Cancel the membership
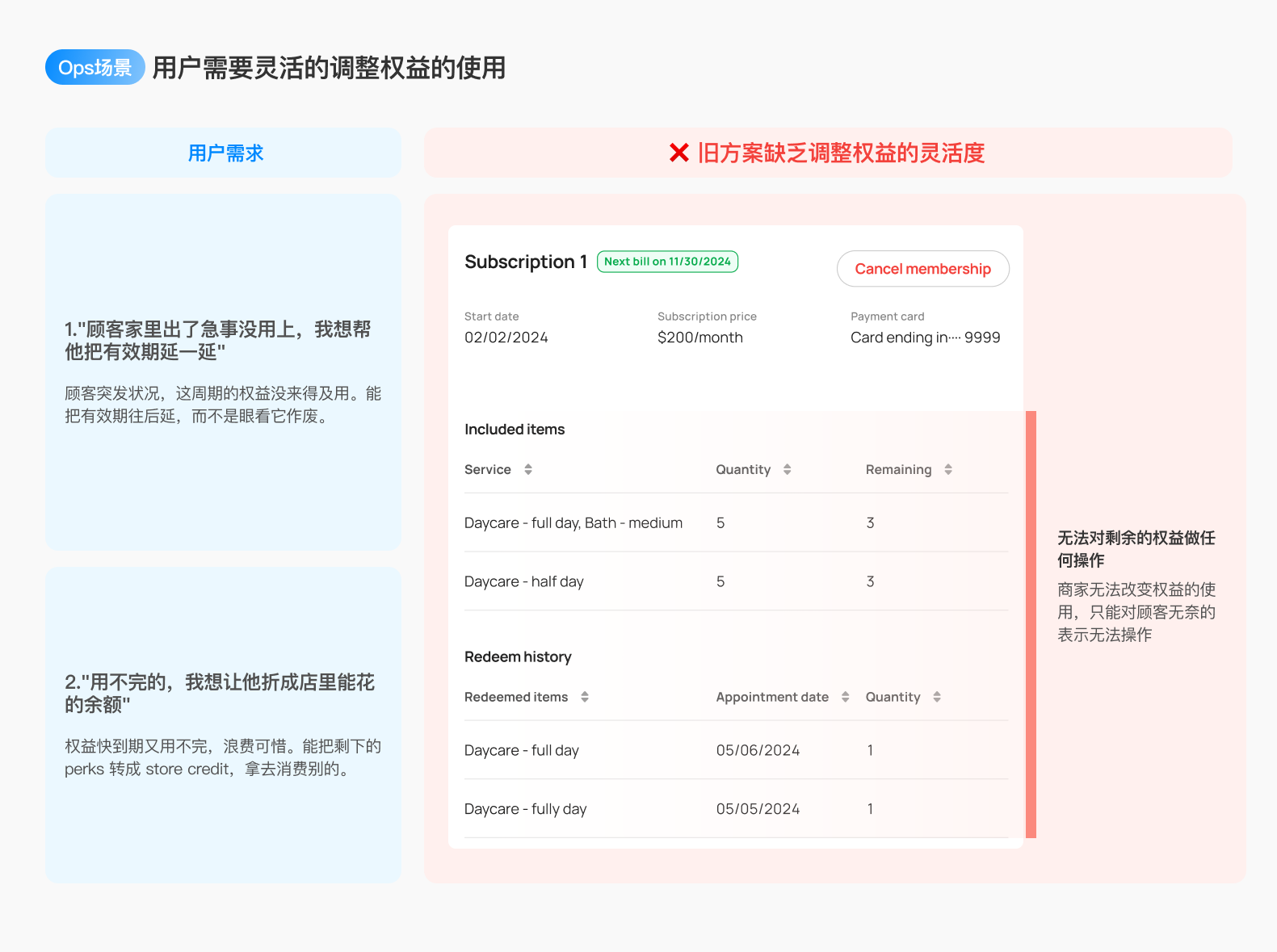This screenshot has height=952, width=1277. pyautogui.click(x=923, y=269)
